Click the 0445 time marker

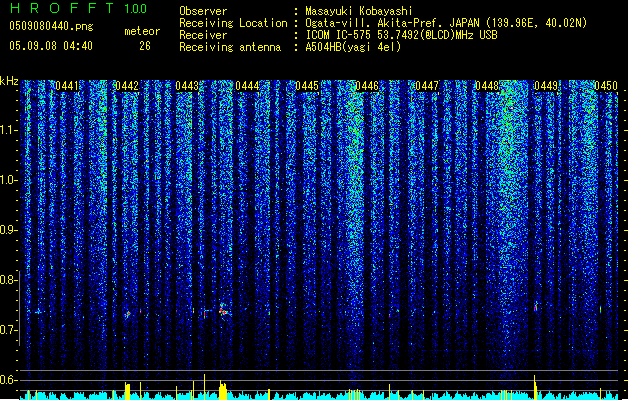[307, 86]
